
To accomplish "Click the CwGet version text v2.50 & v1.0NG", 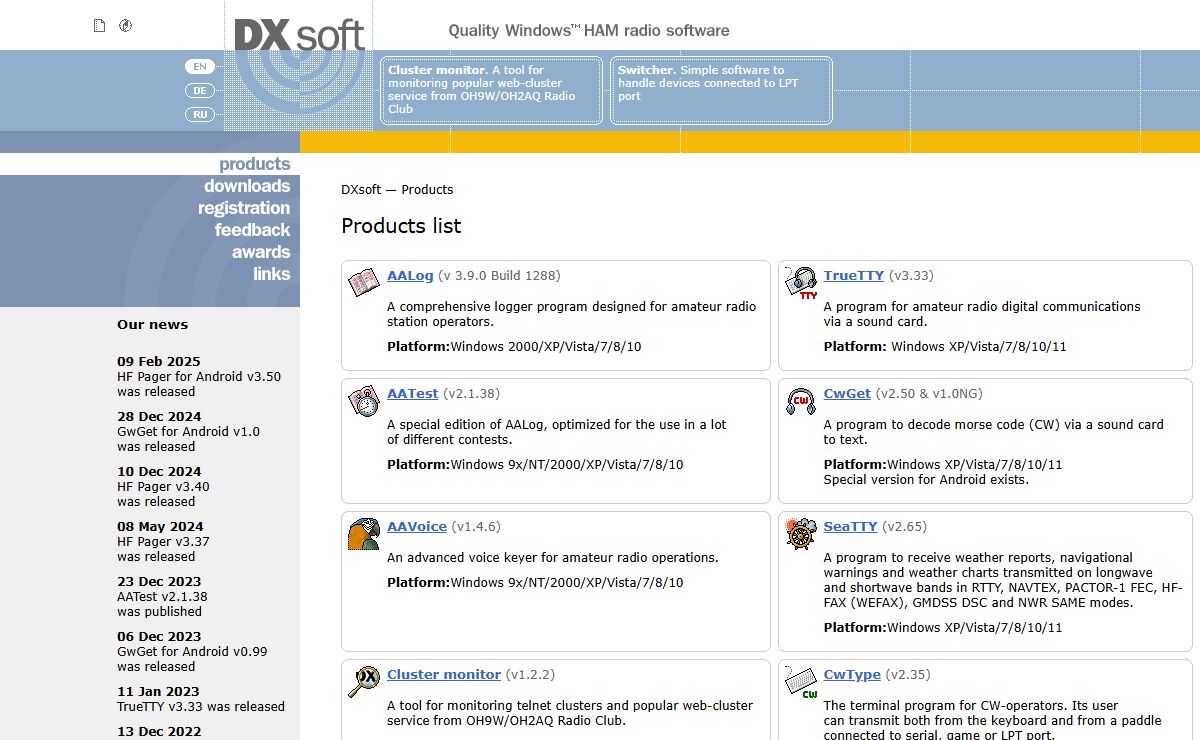I will [931, 393].
